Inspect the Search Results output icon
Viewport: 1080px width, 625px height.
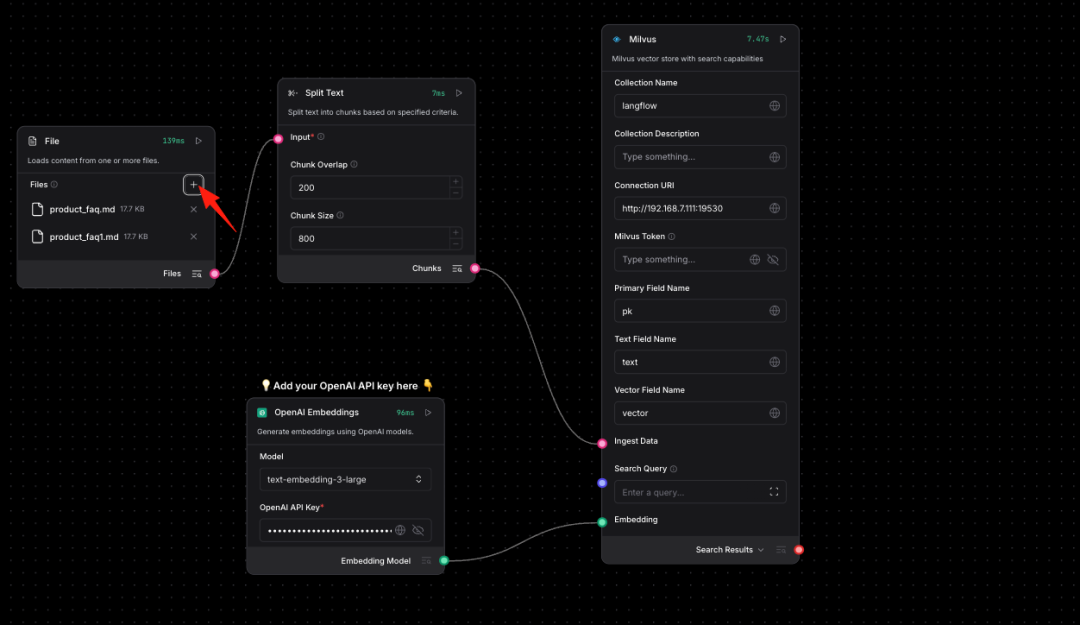point(780,550)
